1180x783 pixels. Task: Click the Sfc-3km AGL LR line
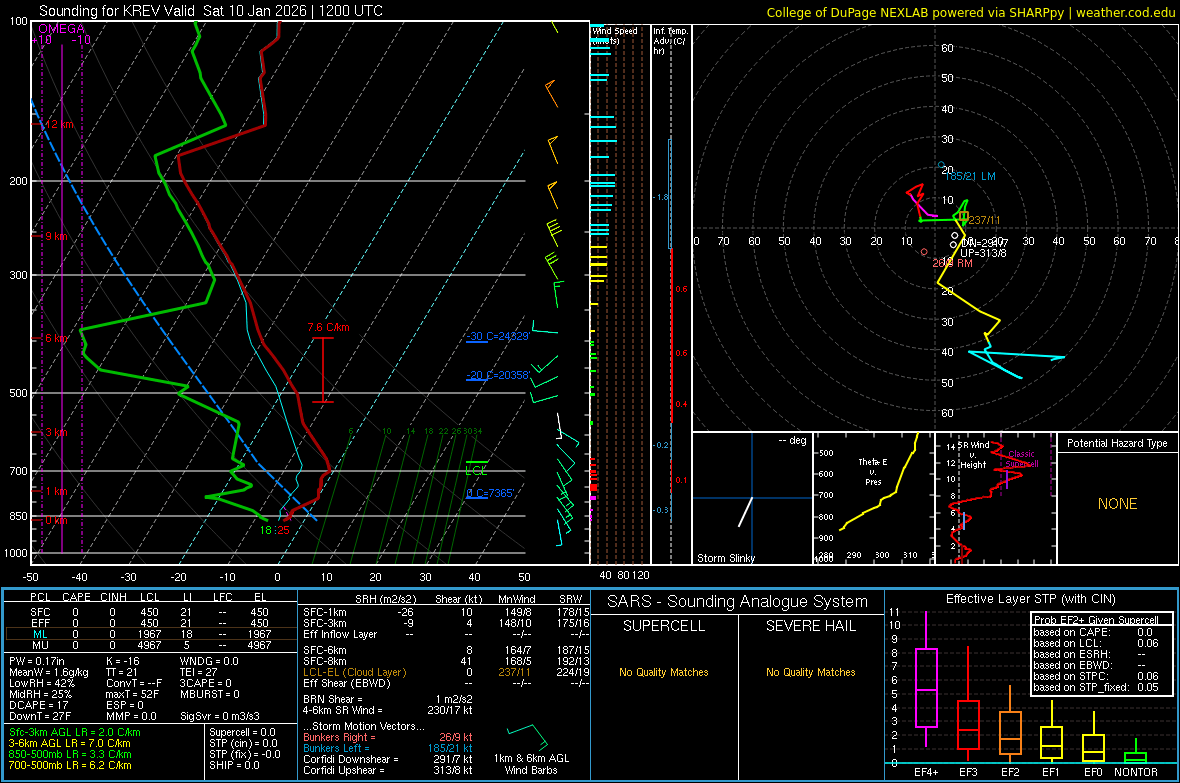pyautogui.click(x=75, y=732)
